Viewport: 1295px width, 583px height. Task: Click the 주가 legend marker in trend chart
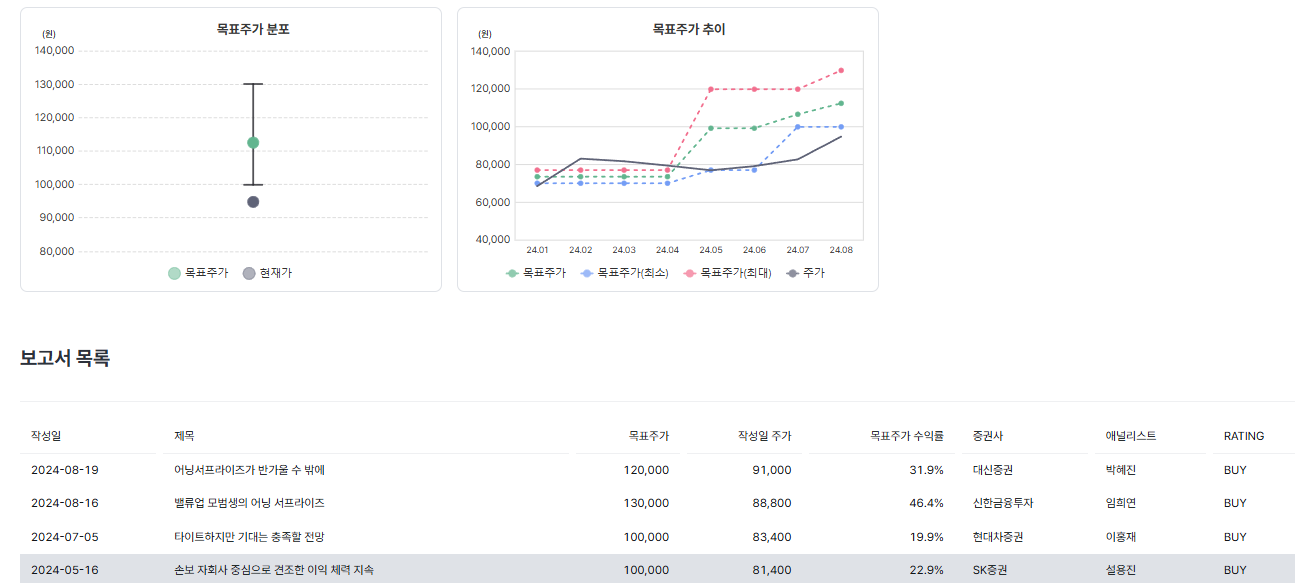794,271
